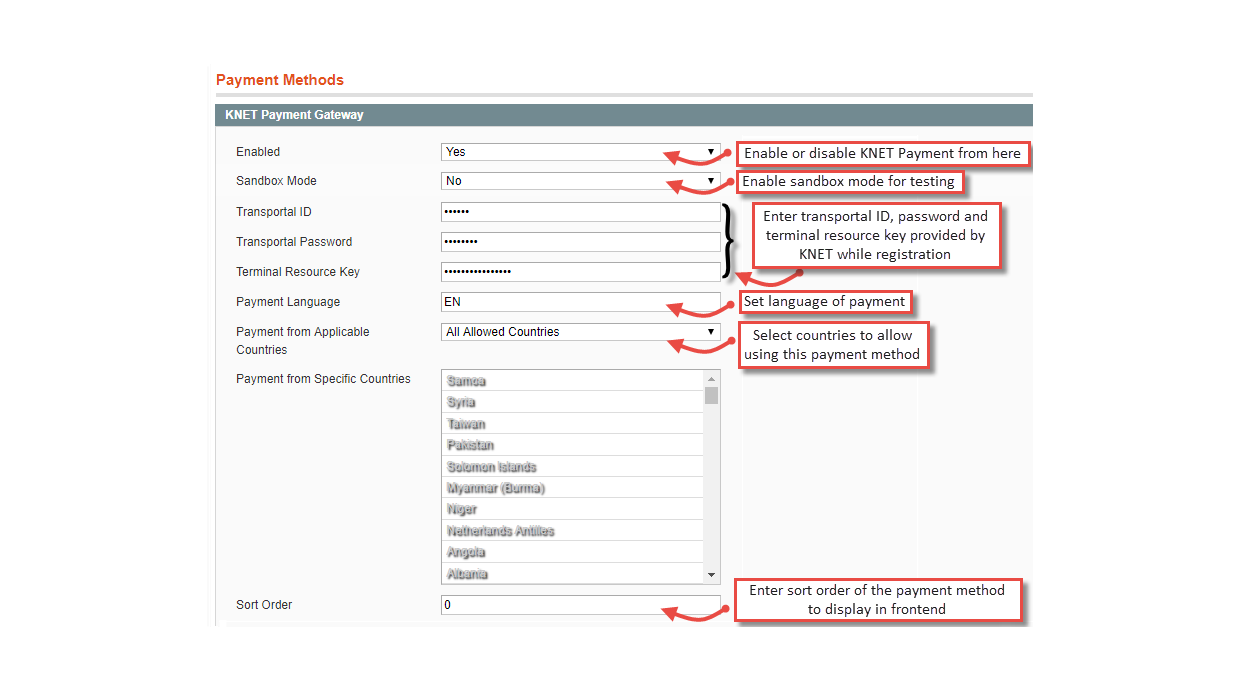
Task: Open Payment from Applicable Countries dropdown
Action: 580,332
